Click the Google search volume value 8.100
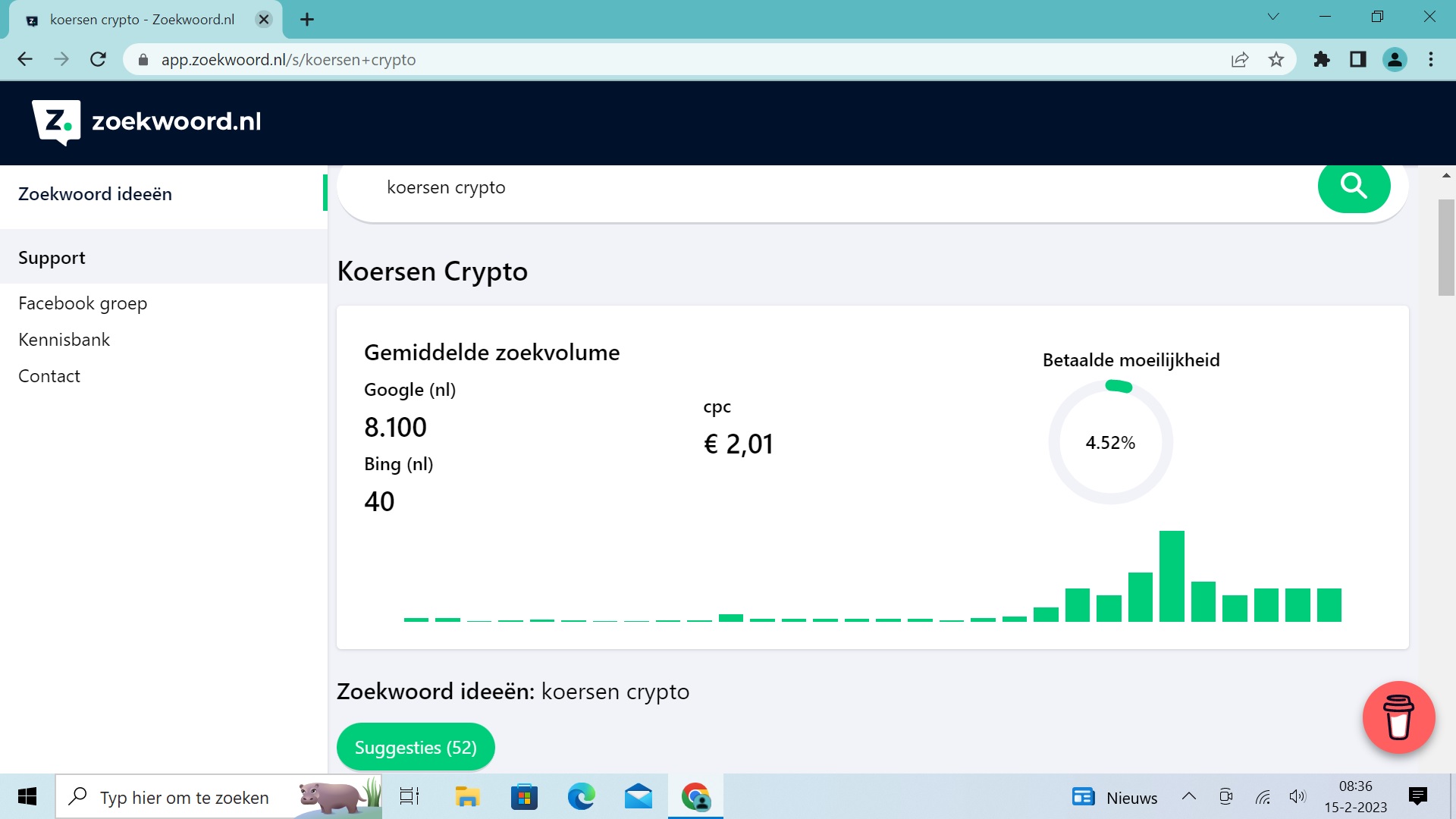This screenshot has width=1456, height=819. [395, 428]
